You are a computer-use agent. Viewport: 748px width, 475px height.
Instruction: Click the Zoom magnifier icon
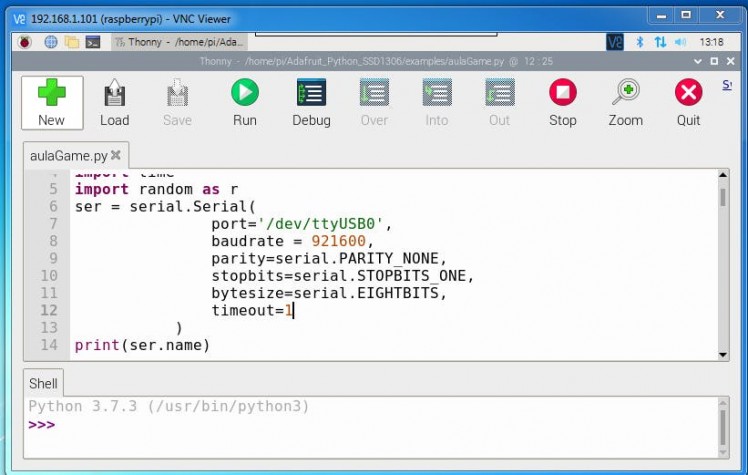click(x=625, y=103)
